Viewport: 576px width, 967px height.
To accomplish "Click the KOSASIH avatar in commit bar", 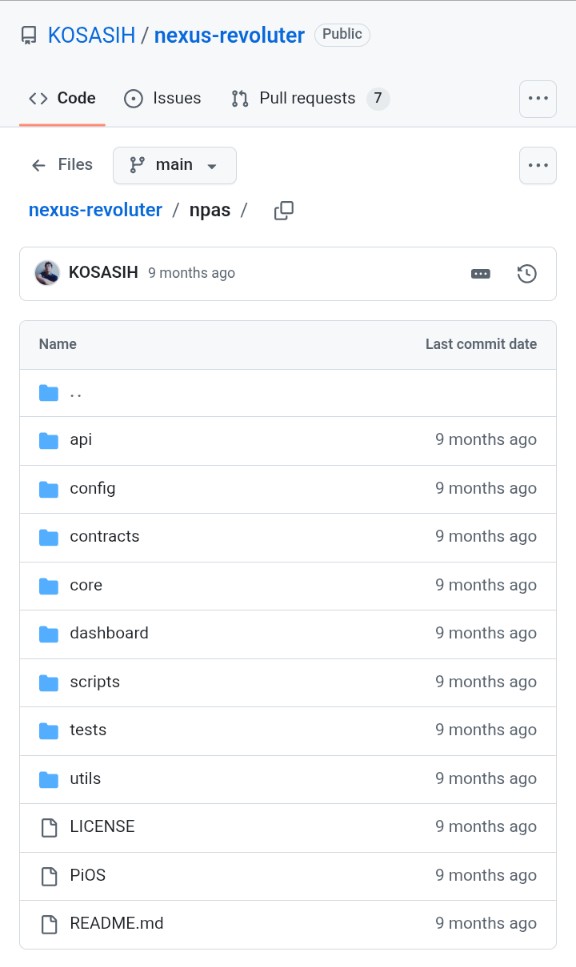I will pyautogui.click(x=47, y=273).
